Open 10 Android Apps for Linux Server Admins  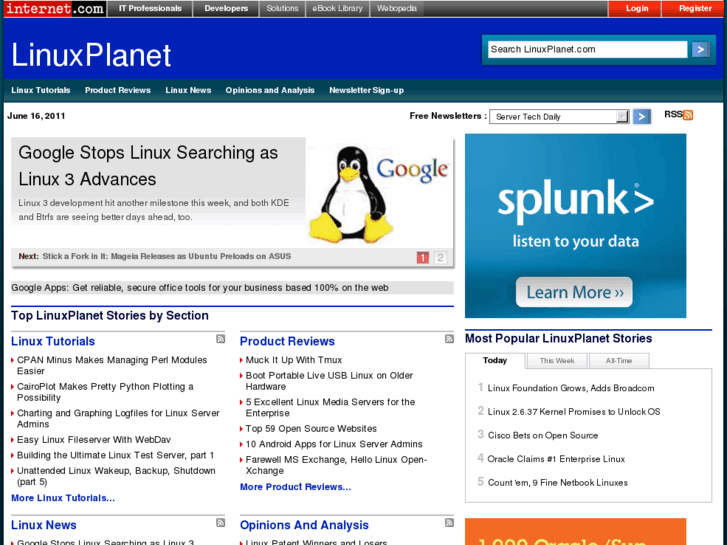tap(334, 444)
